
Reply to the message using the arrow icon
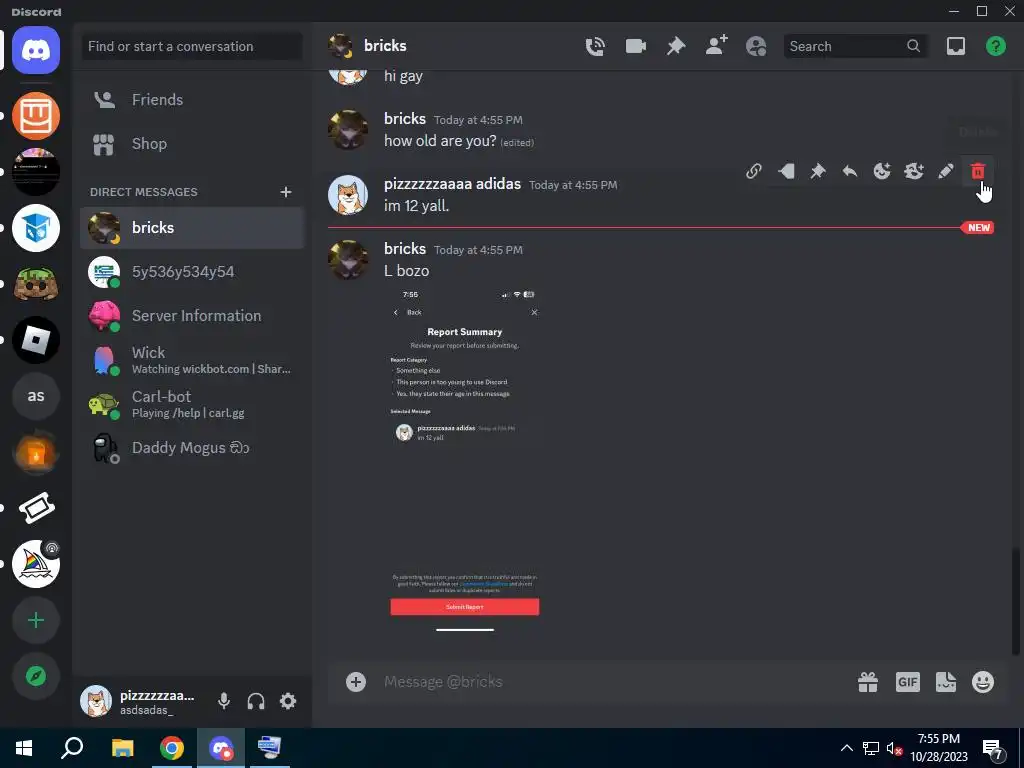tap(850, 171)
